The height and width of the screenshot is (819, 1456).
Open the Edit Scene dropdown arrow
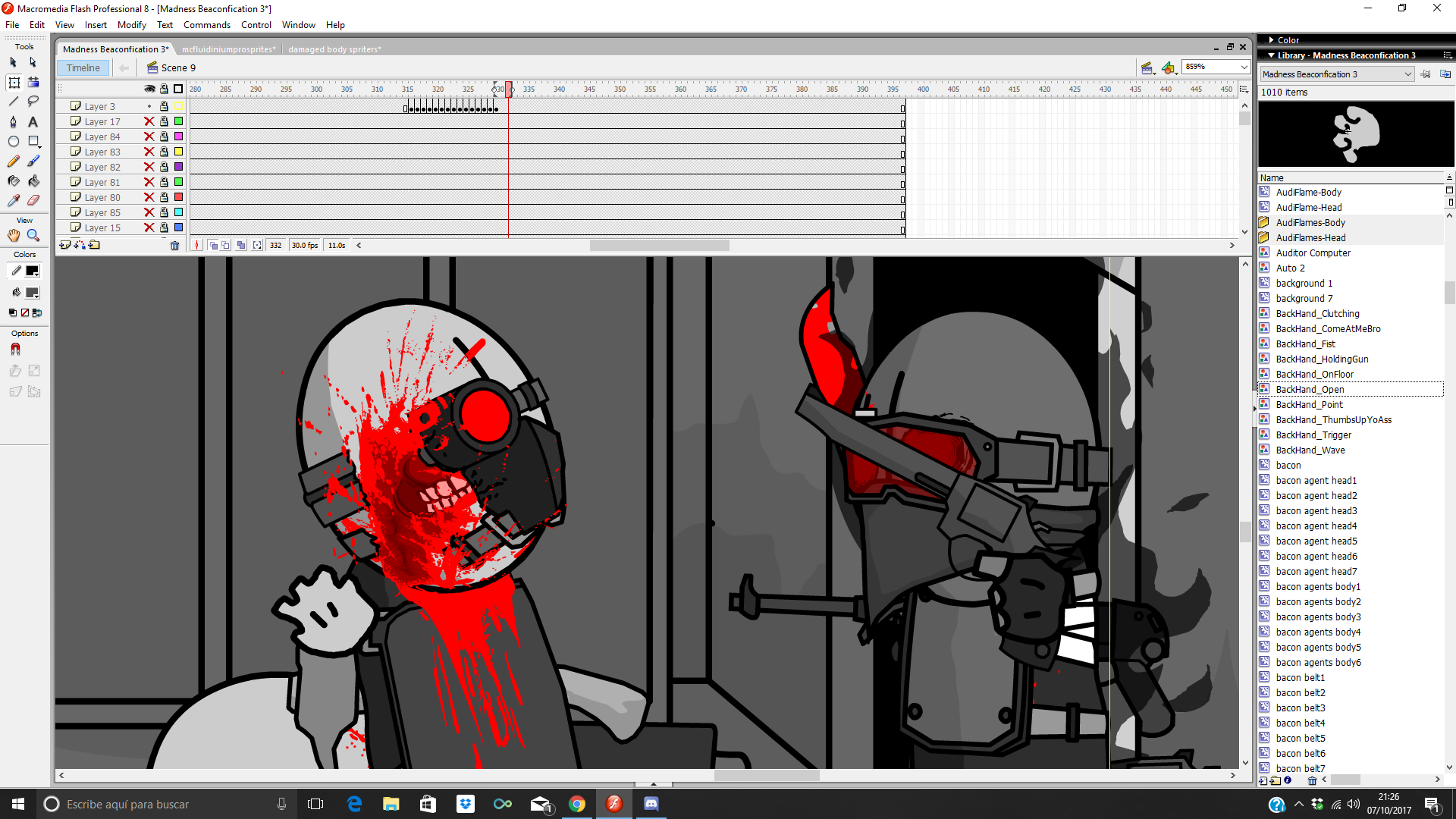[1155, 72]
